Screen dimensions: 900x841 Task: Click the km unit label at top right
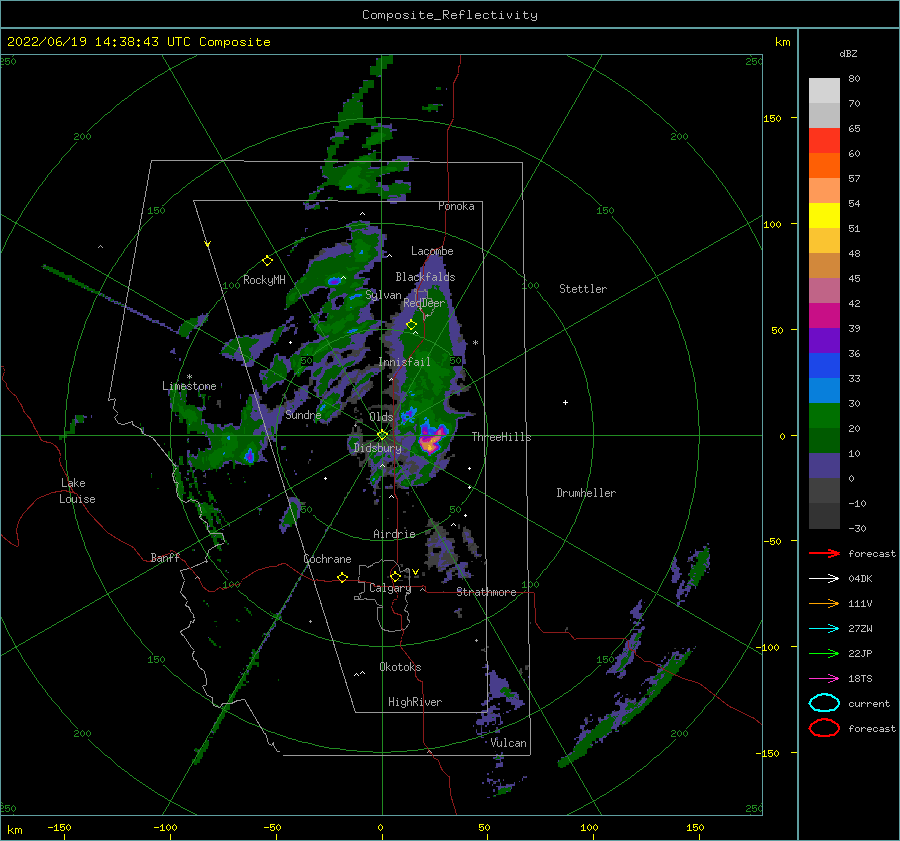click(782, 42)
